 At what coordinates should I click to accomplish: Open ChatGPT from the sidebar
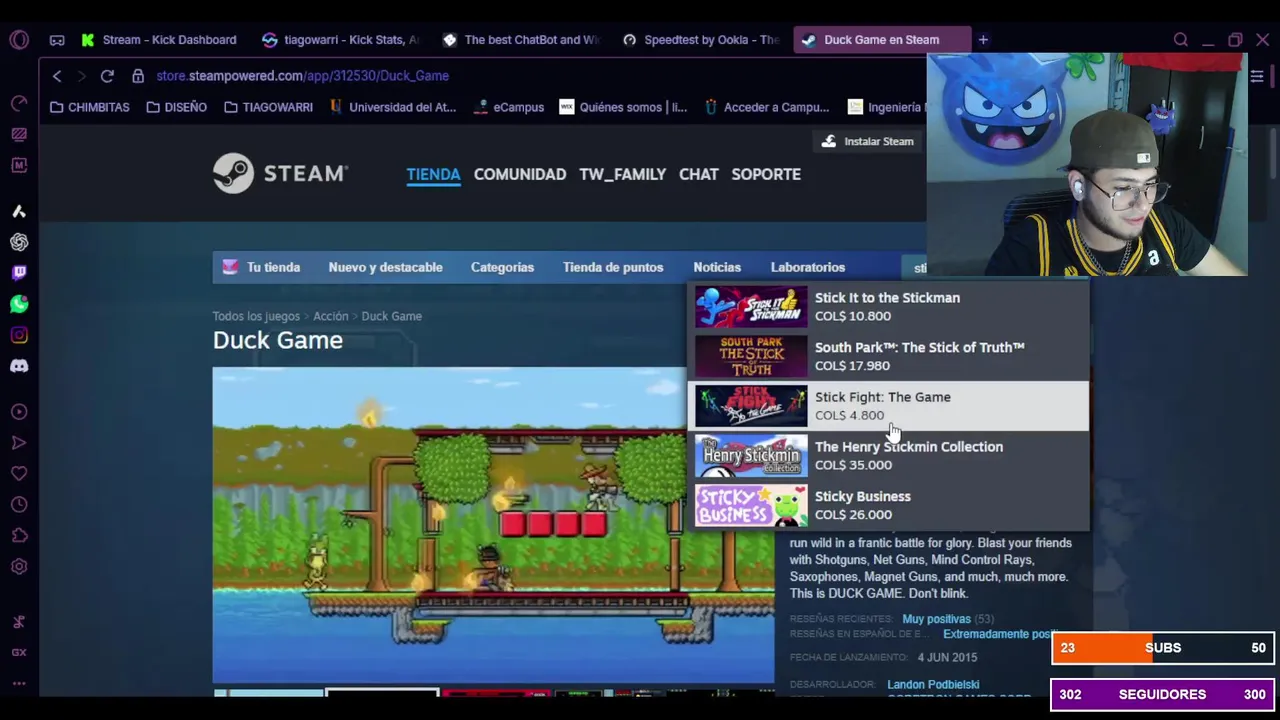tap(19, 242)
